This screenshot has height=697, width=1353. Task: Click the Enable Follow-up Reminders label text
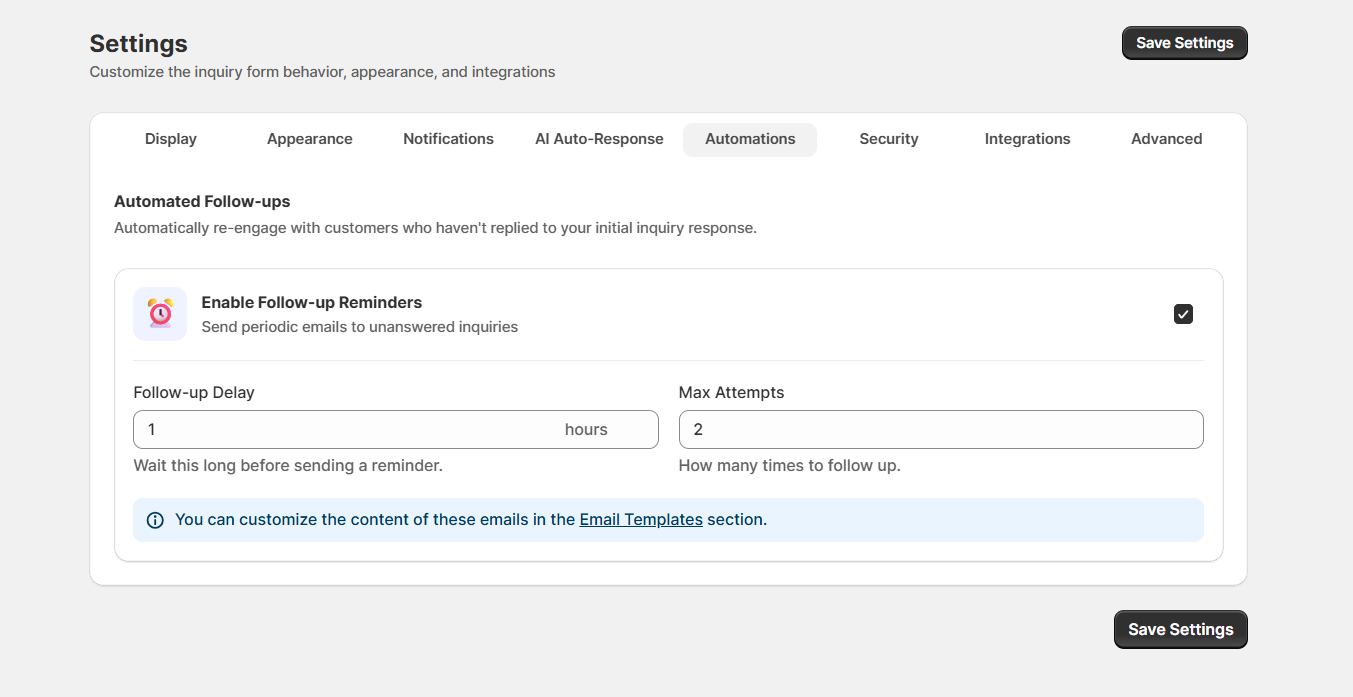312,302
